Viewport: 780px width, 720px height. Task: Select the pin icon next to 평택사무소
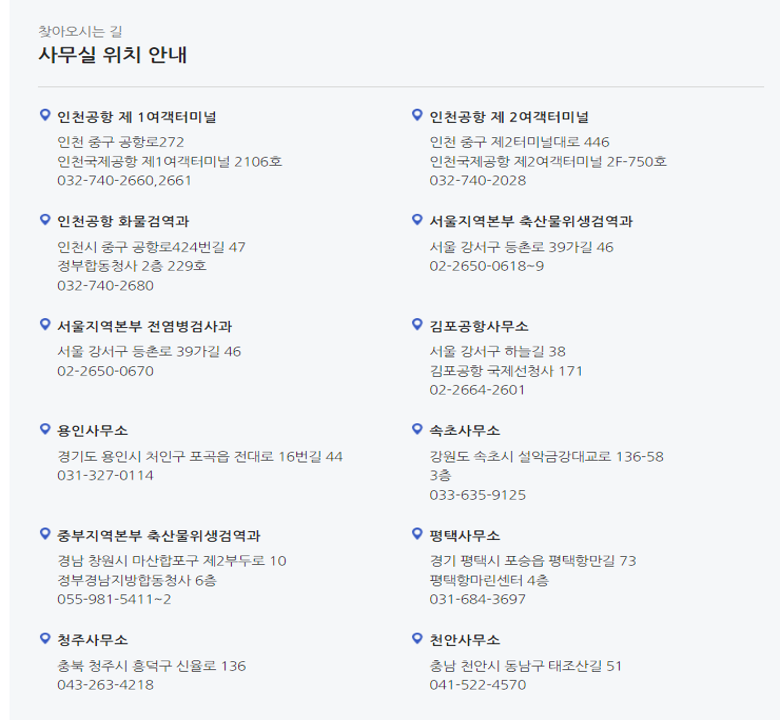(x=417, y=534)
